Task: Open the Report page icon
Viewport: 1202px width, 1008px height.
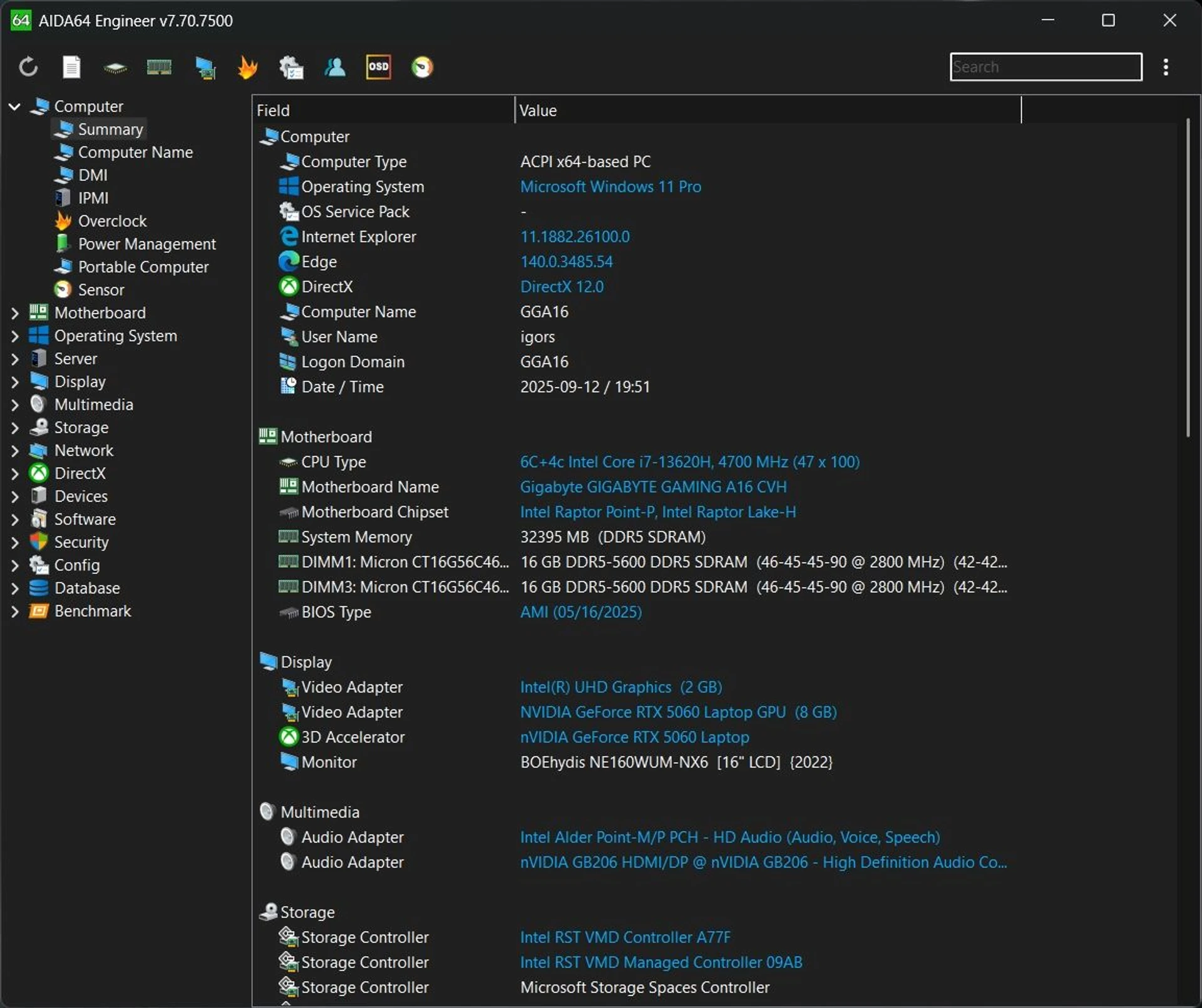Action: 72,67
